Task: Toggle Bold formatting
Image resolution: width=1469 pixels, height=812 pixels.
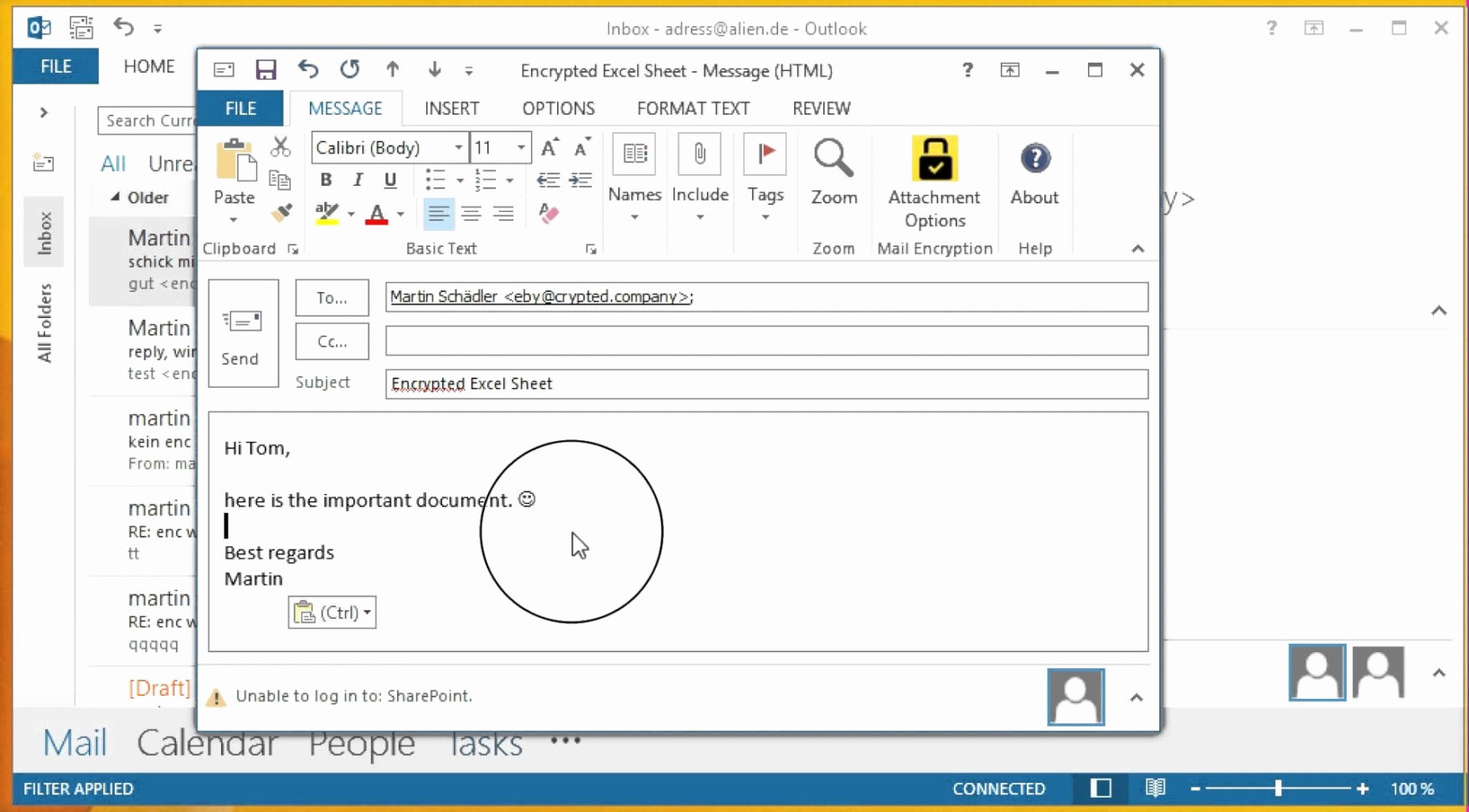Action: pos(326,180)
